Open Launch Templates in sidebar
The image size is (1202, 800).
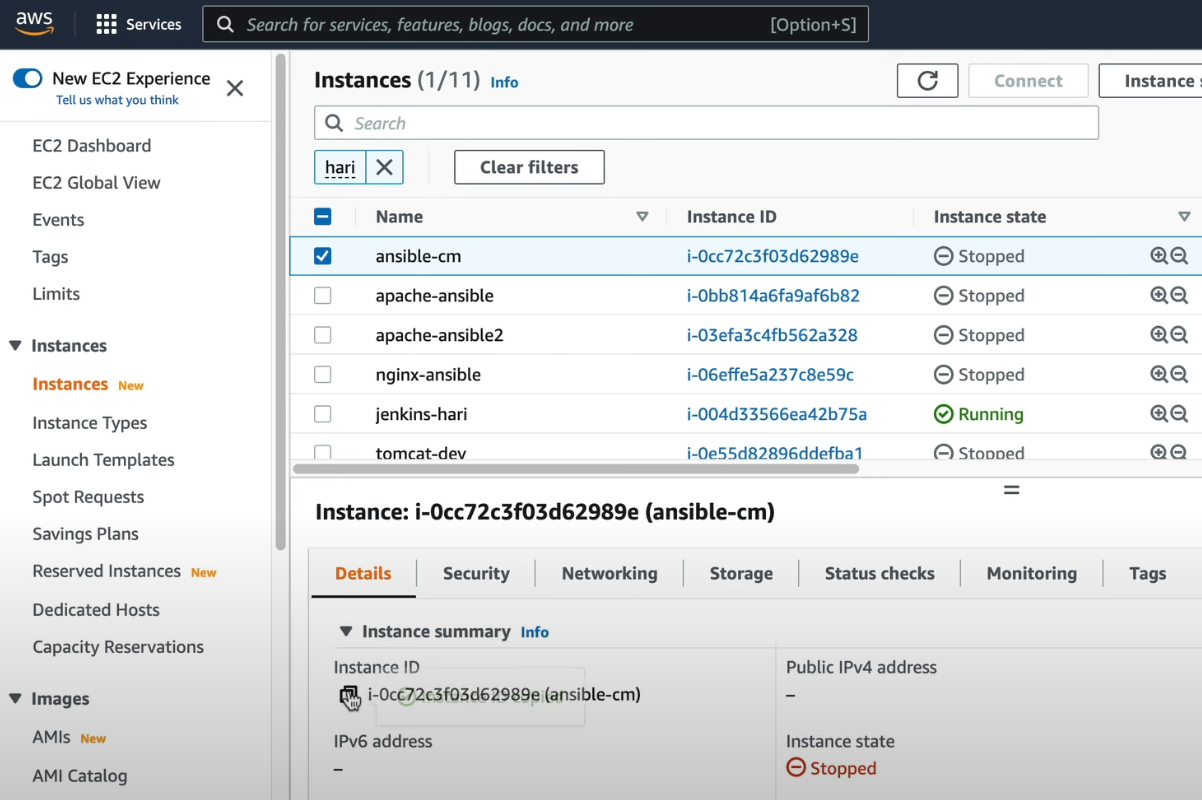coord(103,460)
